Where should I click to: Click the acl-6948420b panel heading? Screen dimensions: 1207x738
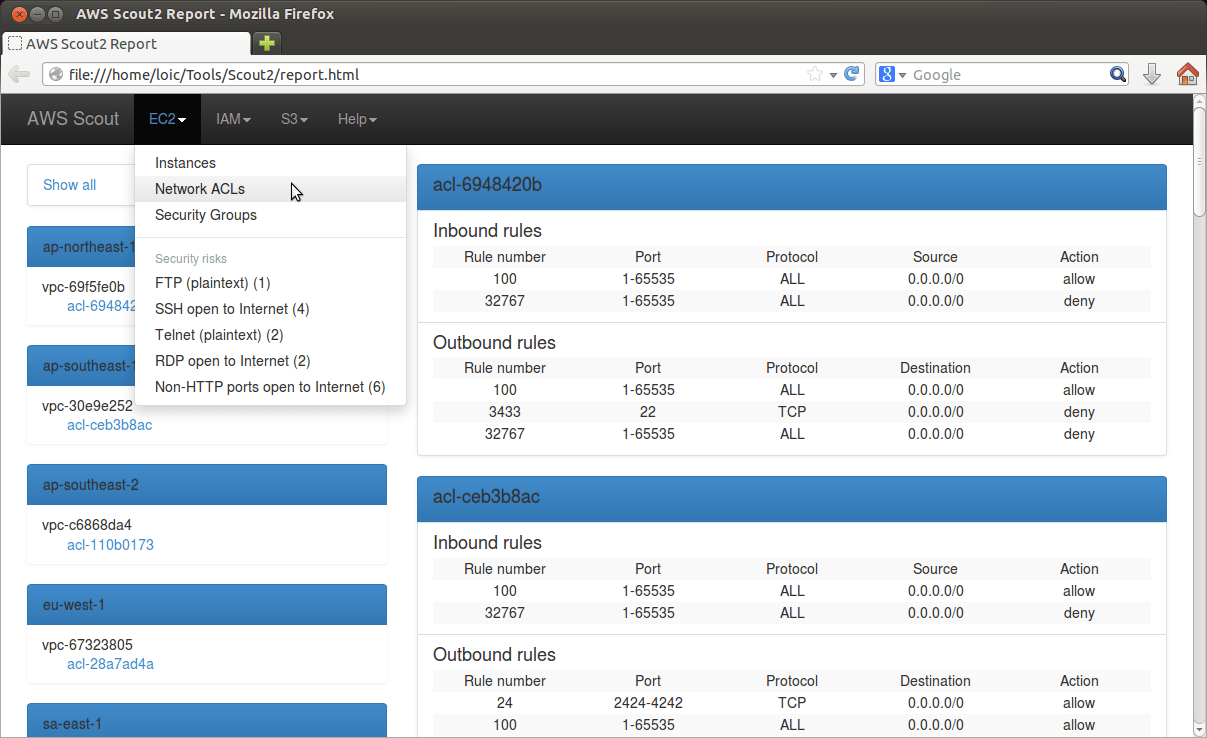(x=792, y=186)
